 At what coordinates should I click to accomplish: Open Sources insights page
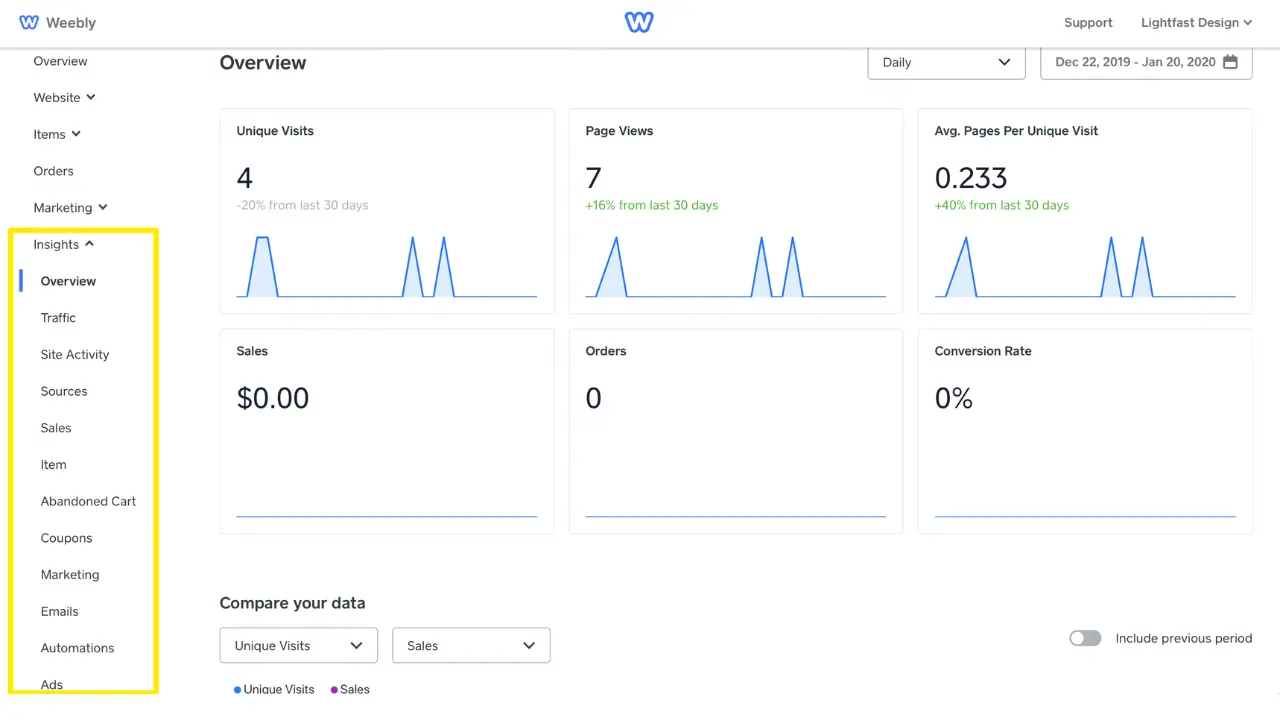(x=64, y=391)
